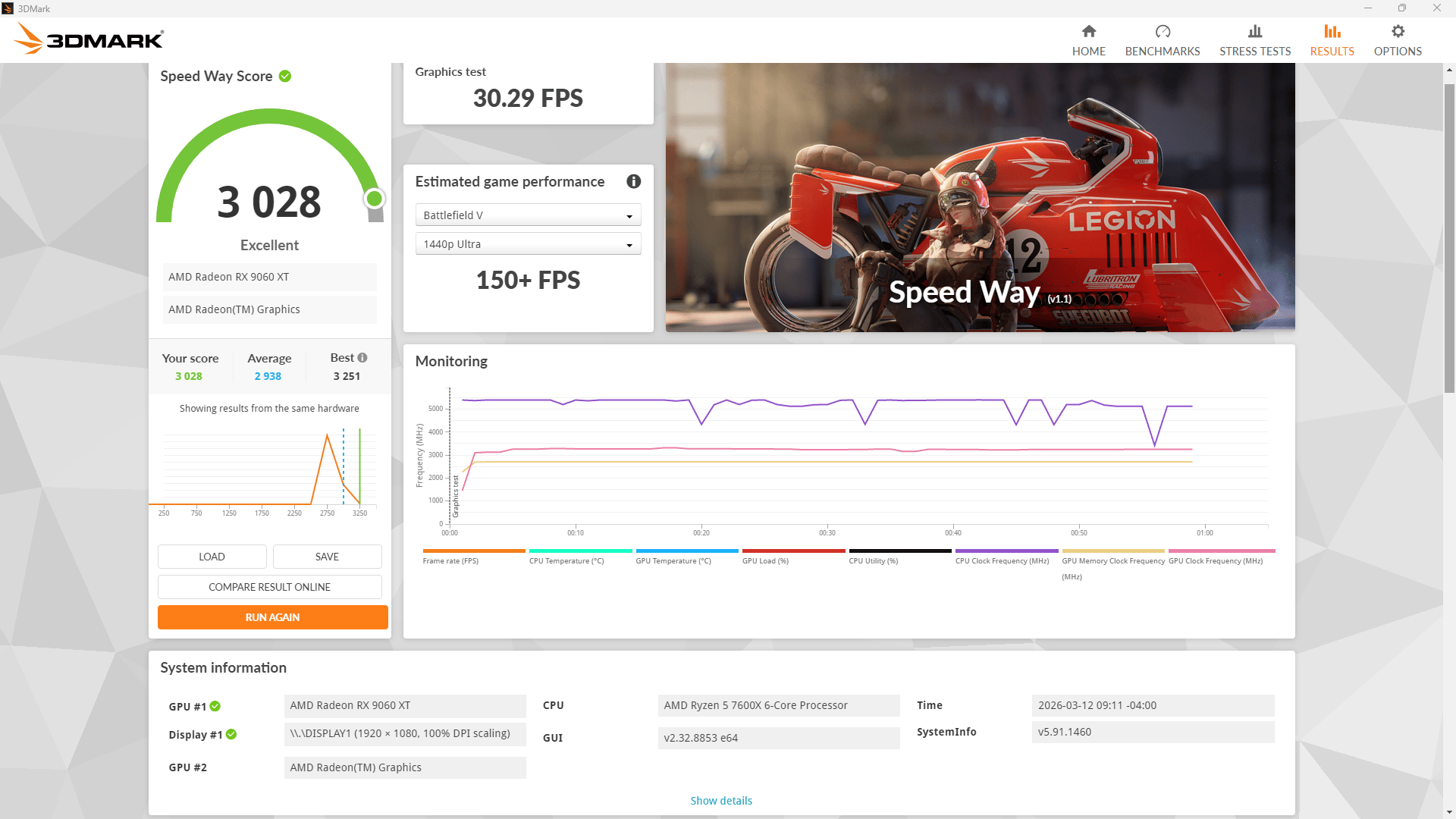
Task: Click the info icon next to Best
Action: 362,358
